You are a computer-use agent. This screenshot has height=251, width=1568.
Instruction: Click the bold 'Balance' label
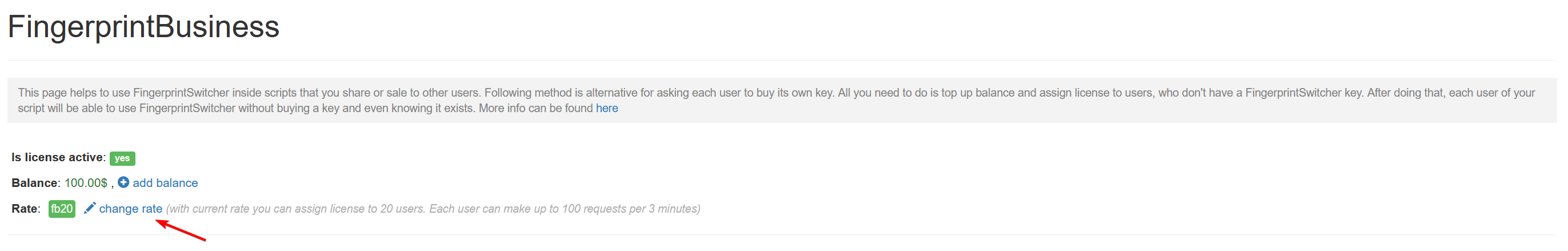click(34, 183)
